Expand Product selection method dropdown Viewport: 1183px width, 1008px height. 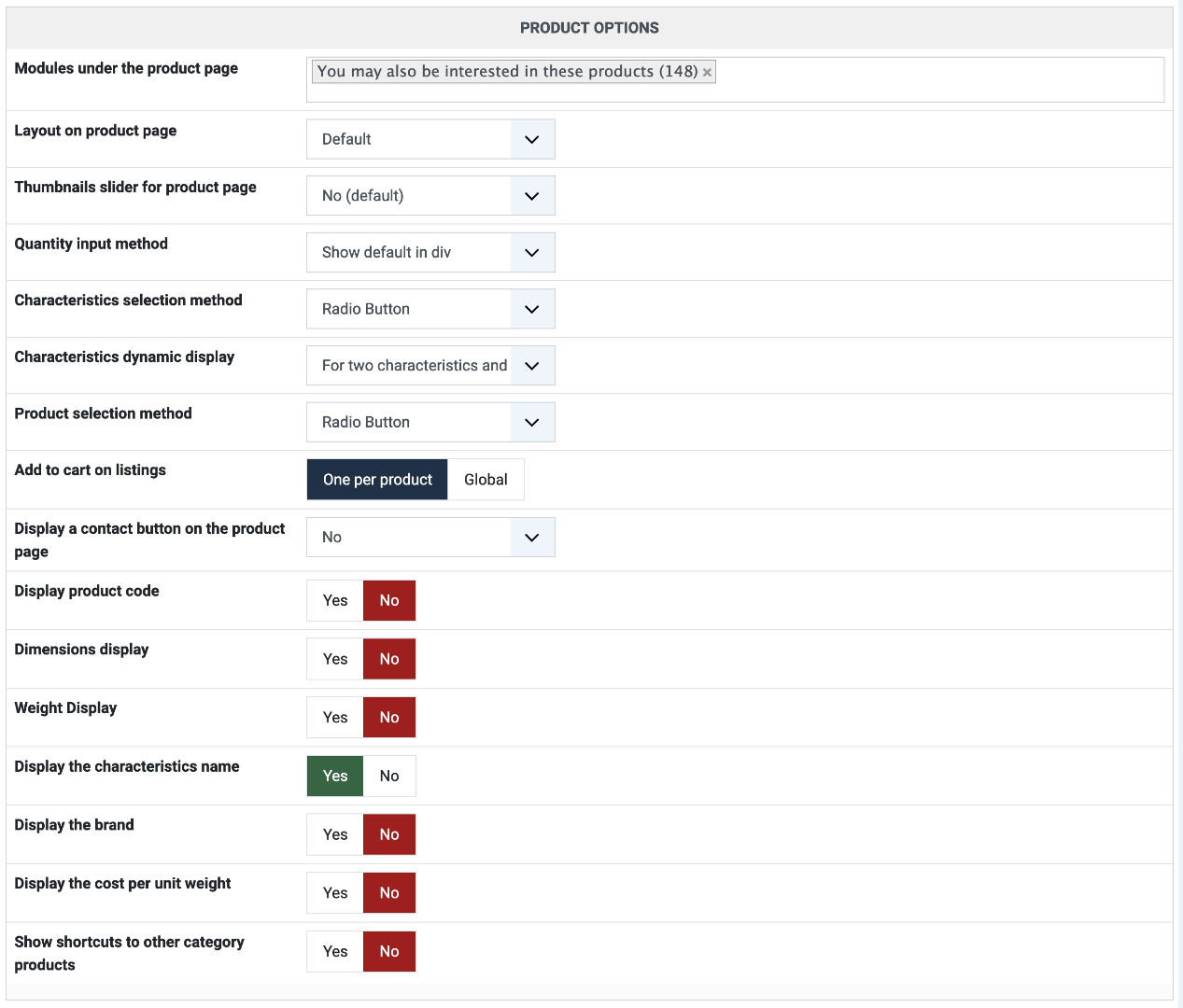430,423
